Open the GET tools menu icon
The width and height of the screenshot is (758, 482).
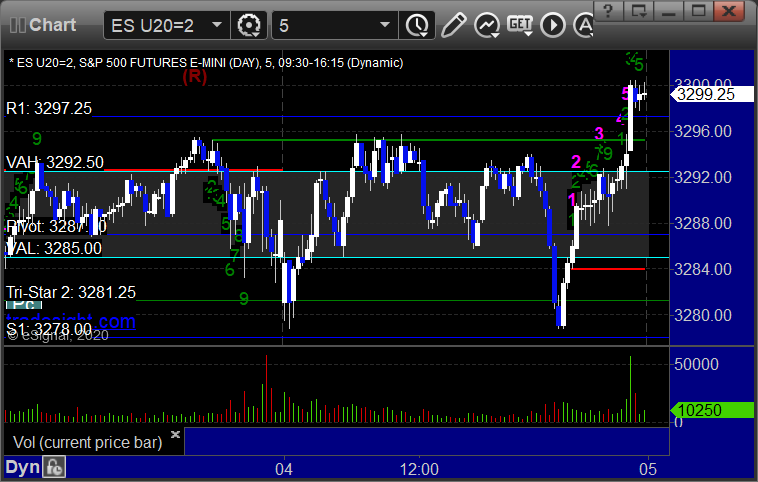click(x=520, y=25)
